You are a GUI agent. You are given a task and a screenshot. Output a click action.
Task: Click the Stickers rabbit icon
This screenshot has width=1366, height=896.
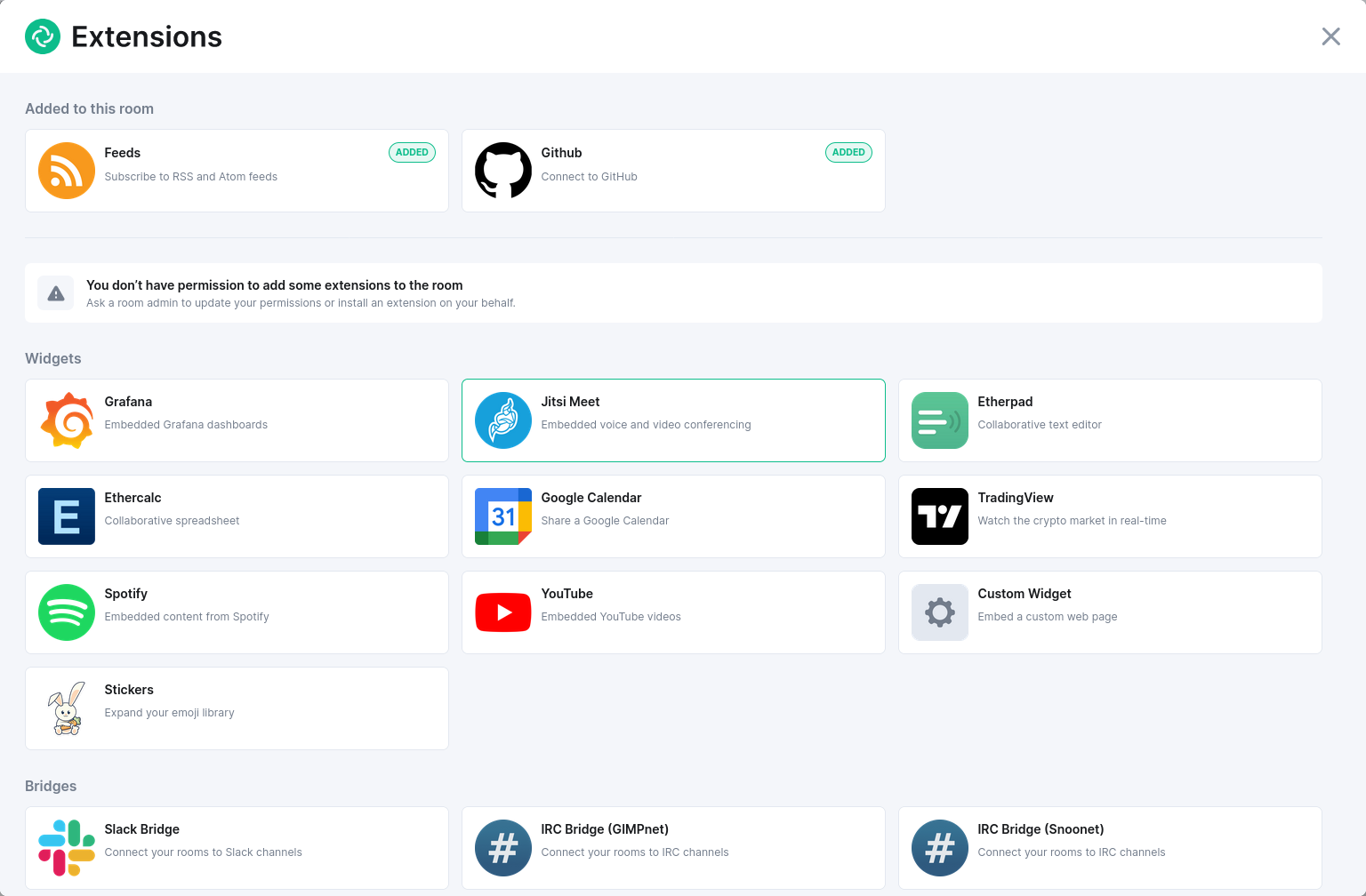click(67, 708)
